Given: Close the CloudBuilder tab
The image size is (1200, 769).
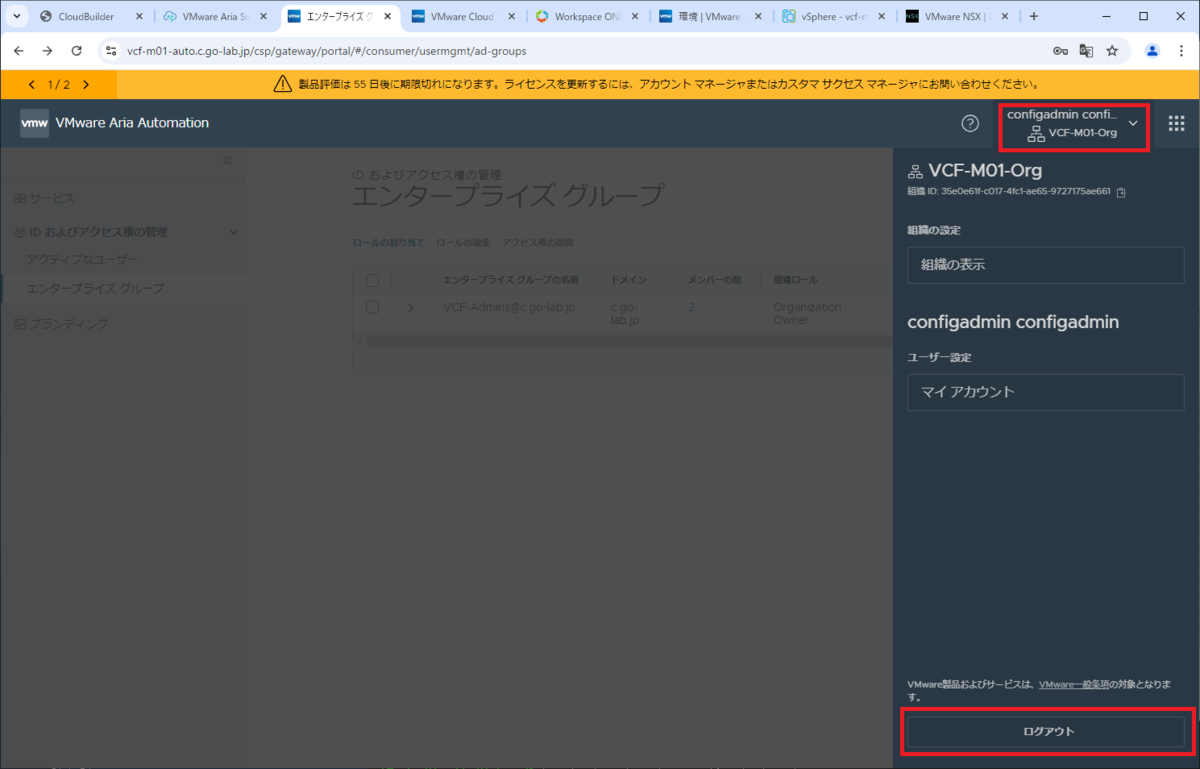Looking at the screenshot, I should (138, 17).
